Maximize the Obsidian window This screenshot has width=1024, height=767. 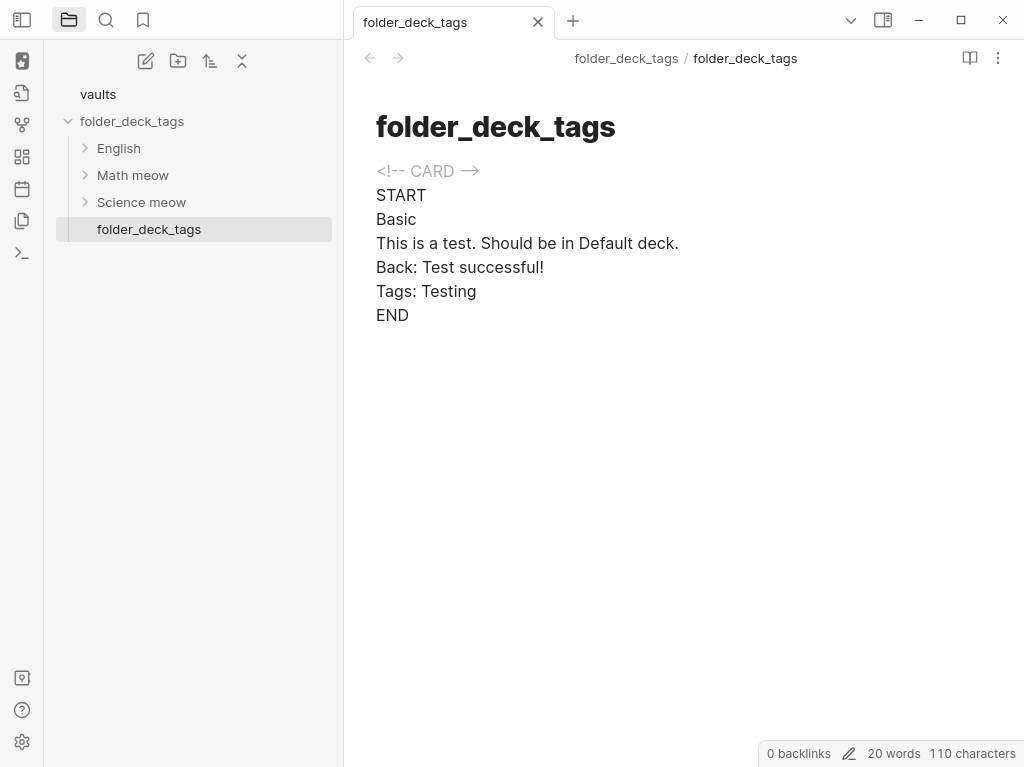pos(961,20)
